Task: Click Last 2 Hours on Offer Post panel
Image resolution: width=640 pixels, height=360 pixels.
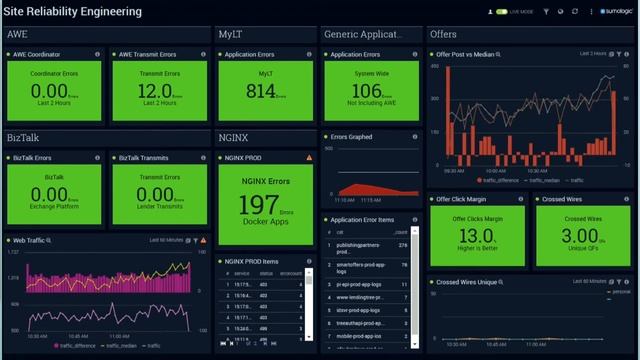Action: coord(593,53)
